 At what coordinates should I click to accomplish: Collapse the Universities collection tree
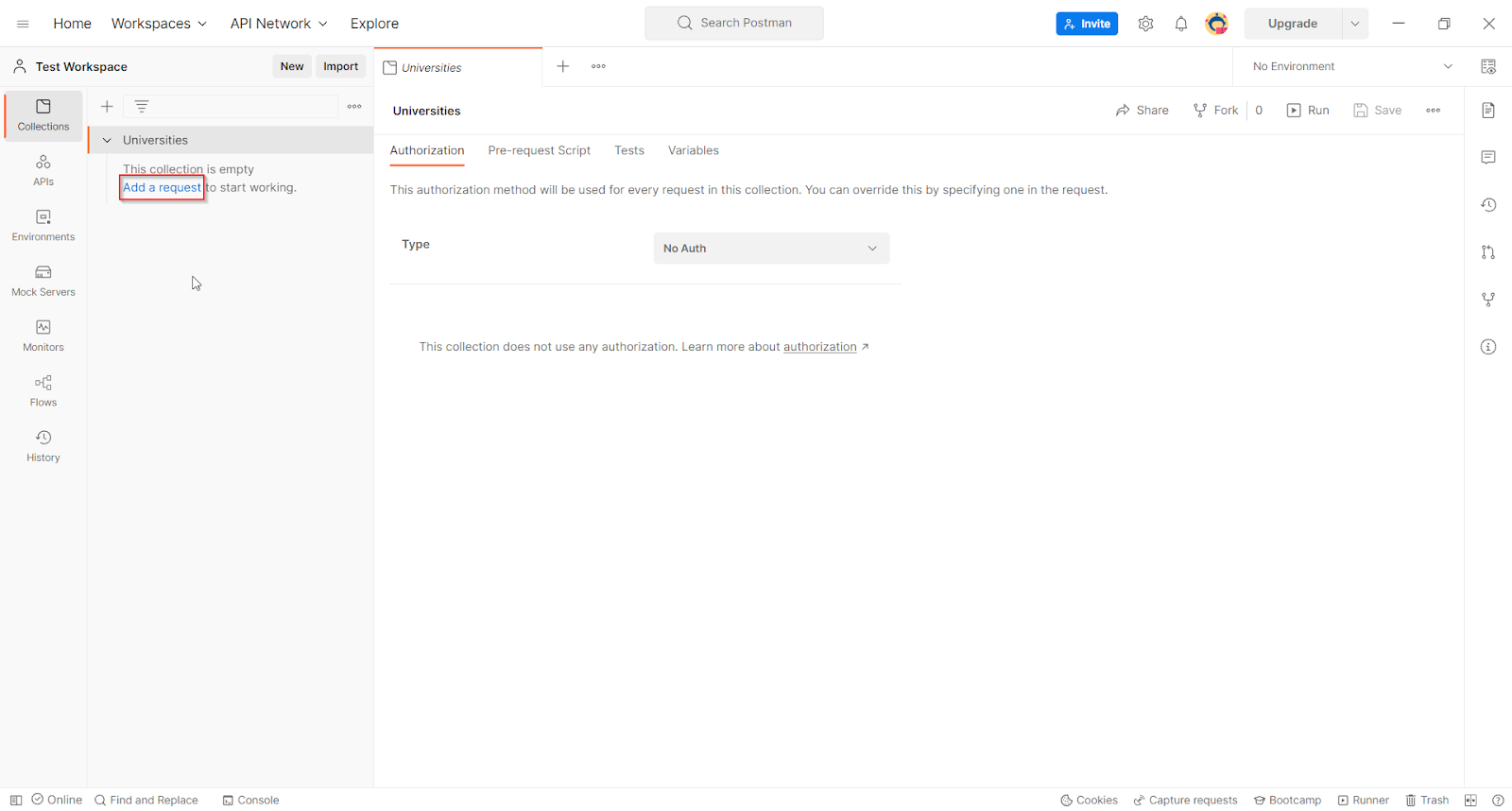tap(107, 140)
